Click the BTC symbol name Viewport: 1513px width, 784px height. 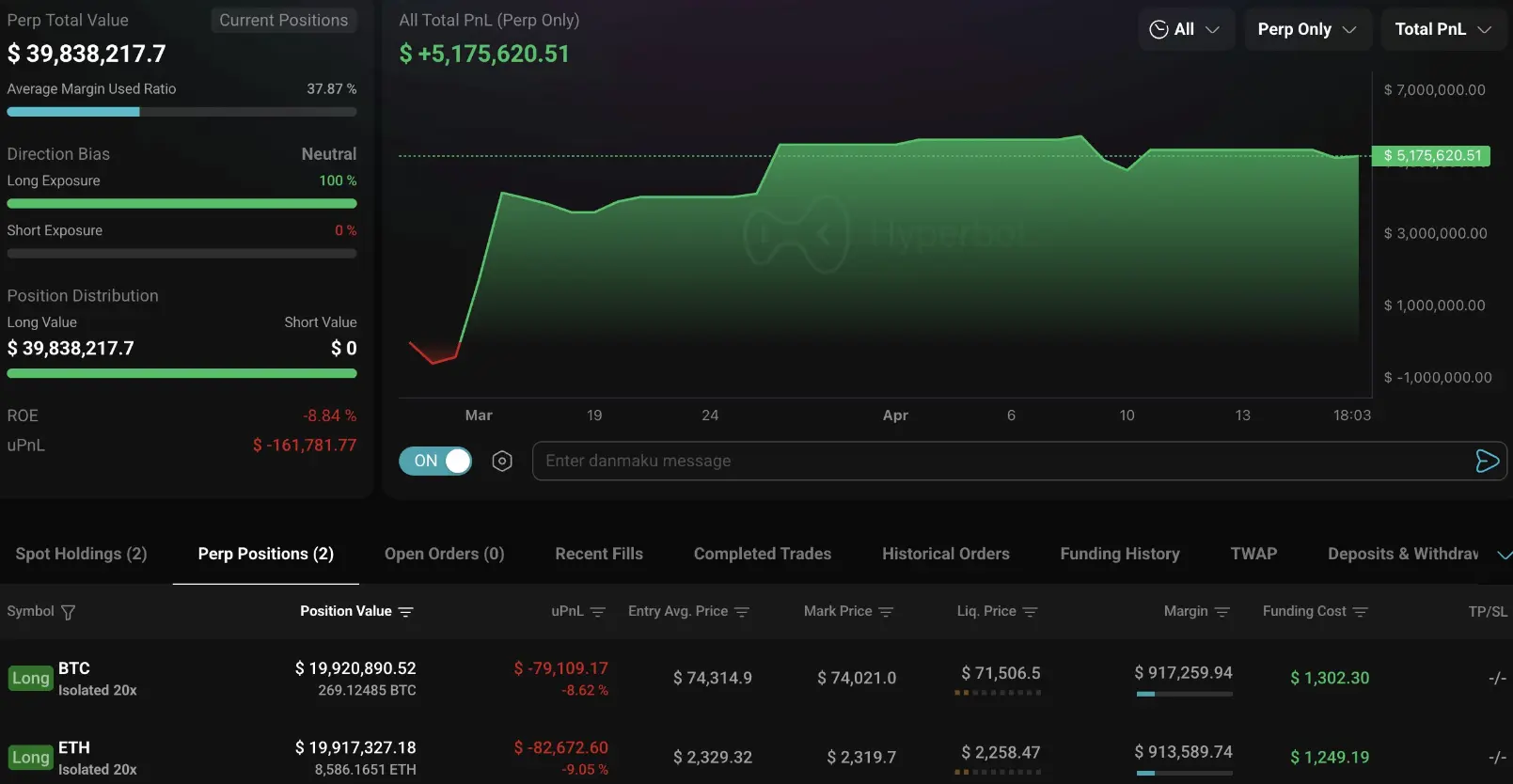(74, 668)
